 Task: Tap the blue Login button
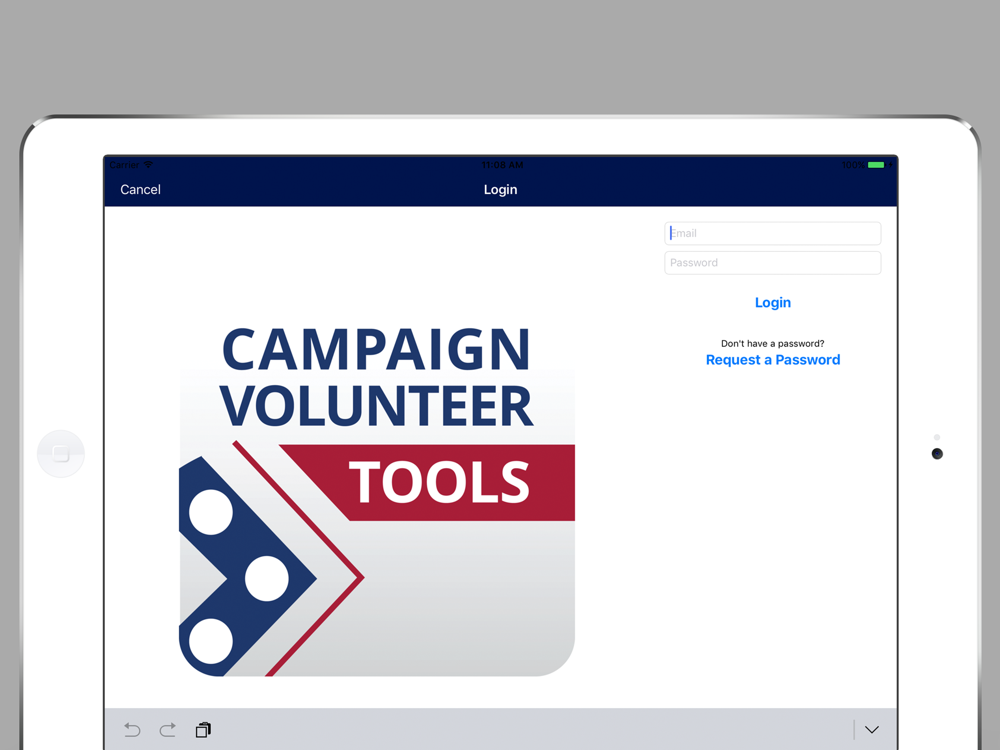772,302
